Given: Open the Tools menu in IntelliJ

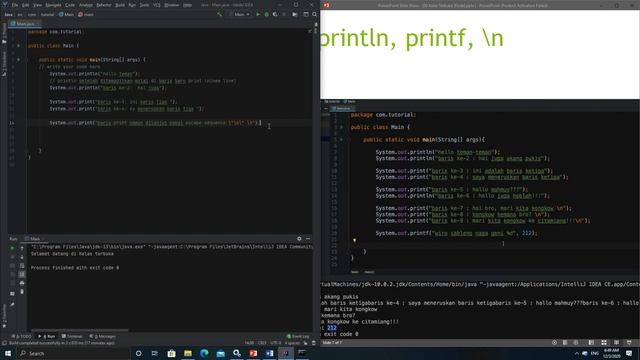Looking at the screenshot, I should point(144,5).
